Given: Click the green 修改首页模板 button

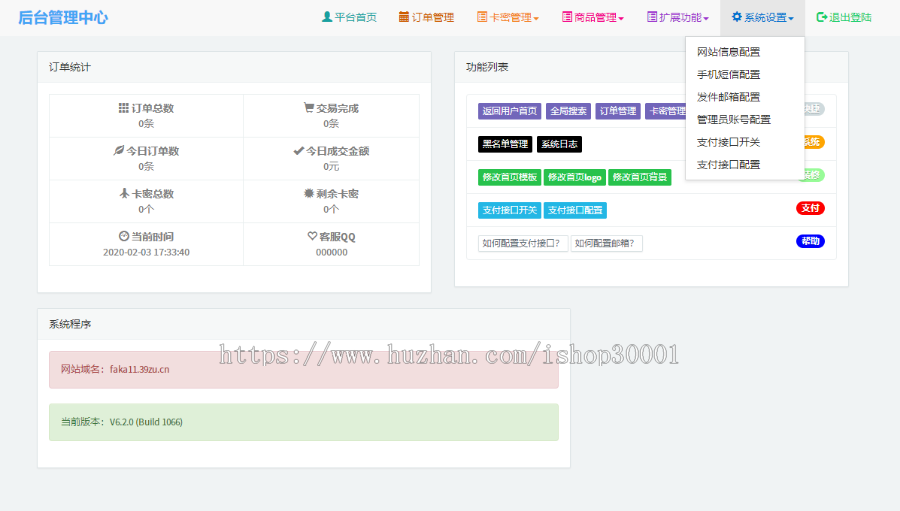Looking at the screenshot, I should click(510, 177).
